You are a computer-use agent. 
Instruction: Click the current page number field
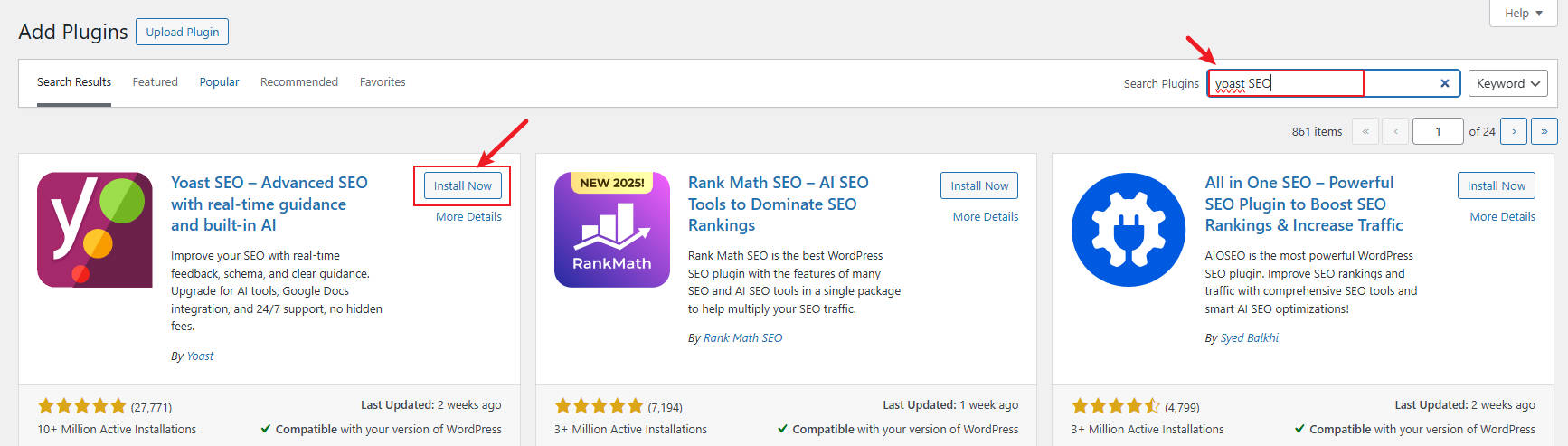click(1438, 131)
